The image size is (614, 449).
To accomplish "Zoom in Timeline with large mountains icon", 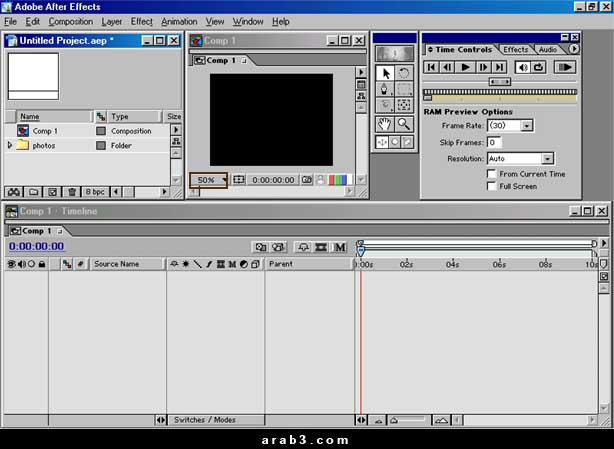I will (x=441, y=420).
